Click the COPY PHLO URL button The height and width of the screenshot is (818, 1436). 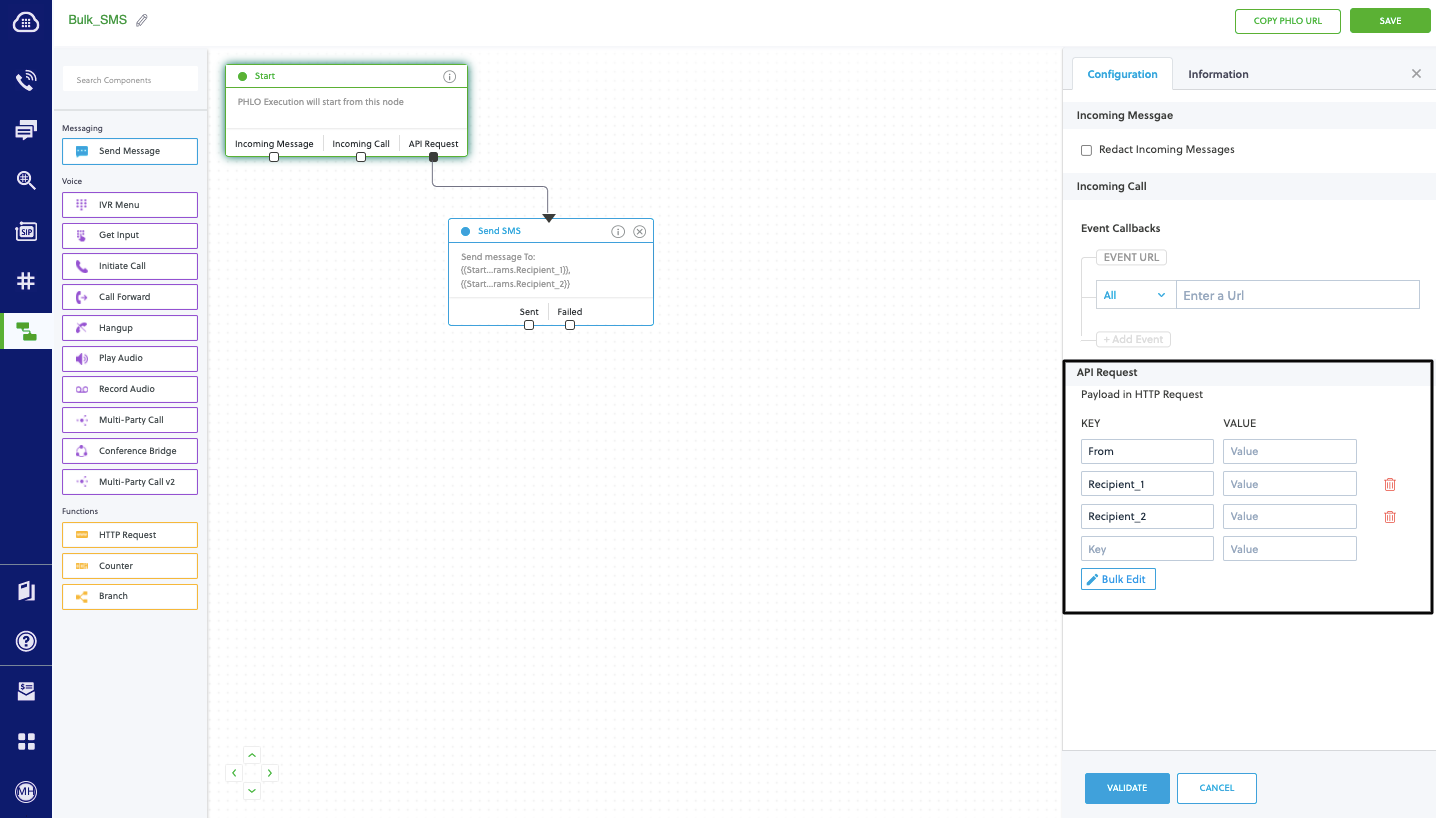(1287, 20)
